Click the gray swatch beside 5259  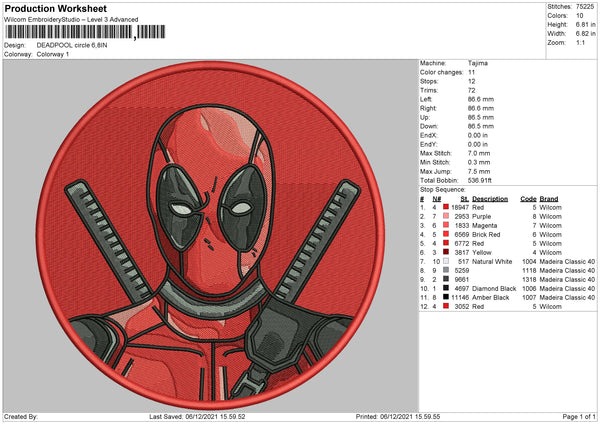pos(446,270)
